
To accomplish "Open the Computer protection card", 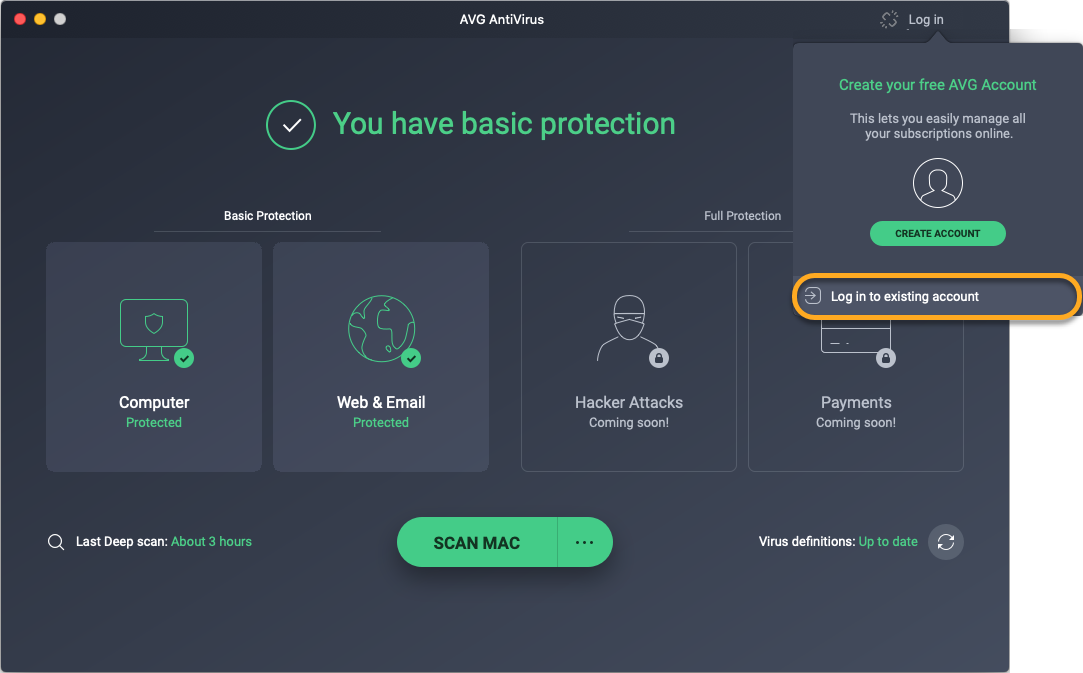I will 154,357.
